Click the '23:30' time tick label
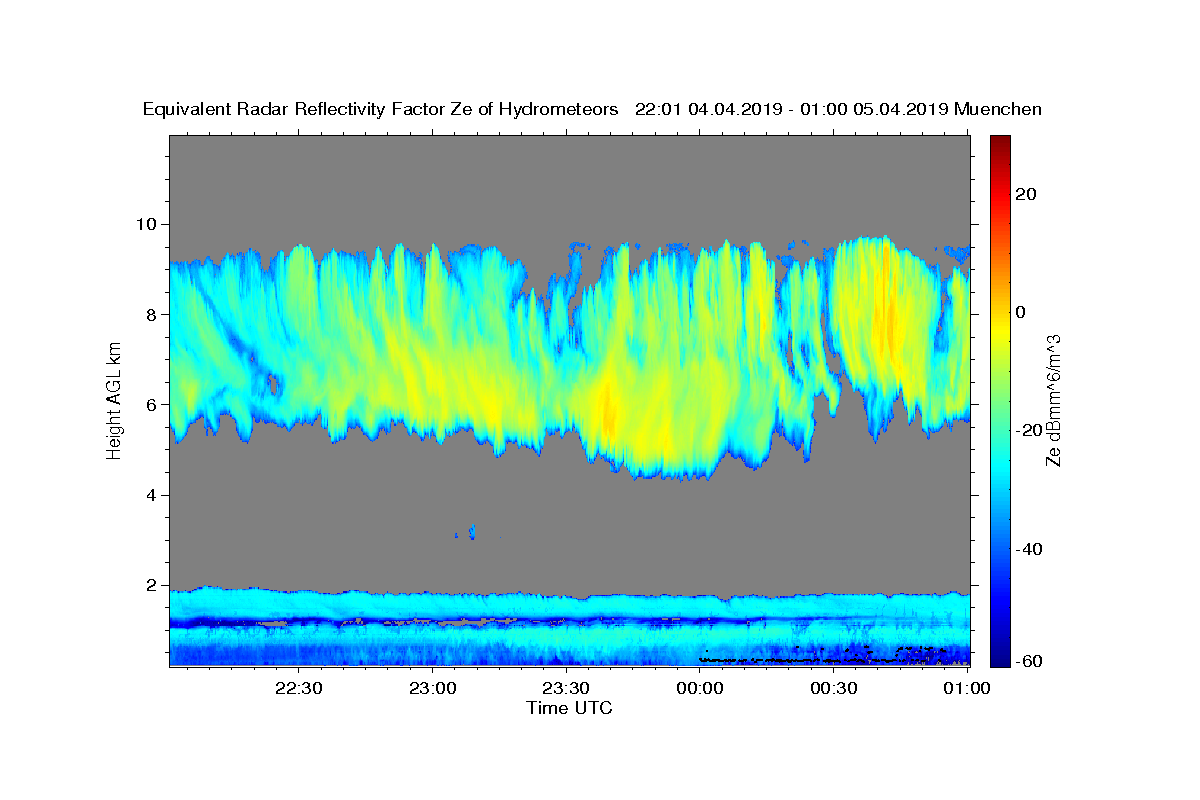Image resolution: width=1200 pixels, height=800 pixels. (566, 688)
